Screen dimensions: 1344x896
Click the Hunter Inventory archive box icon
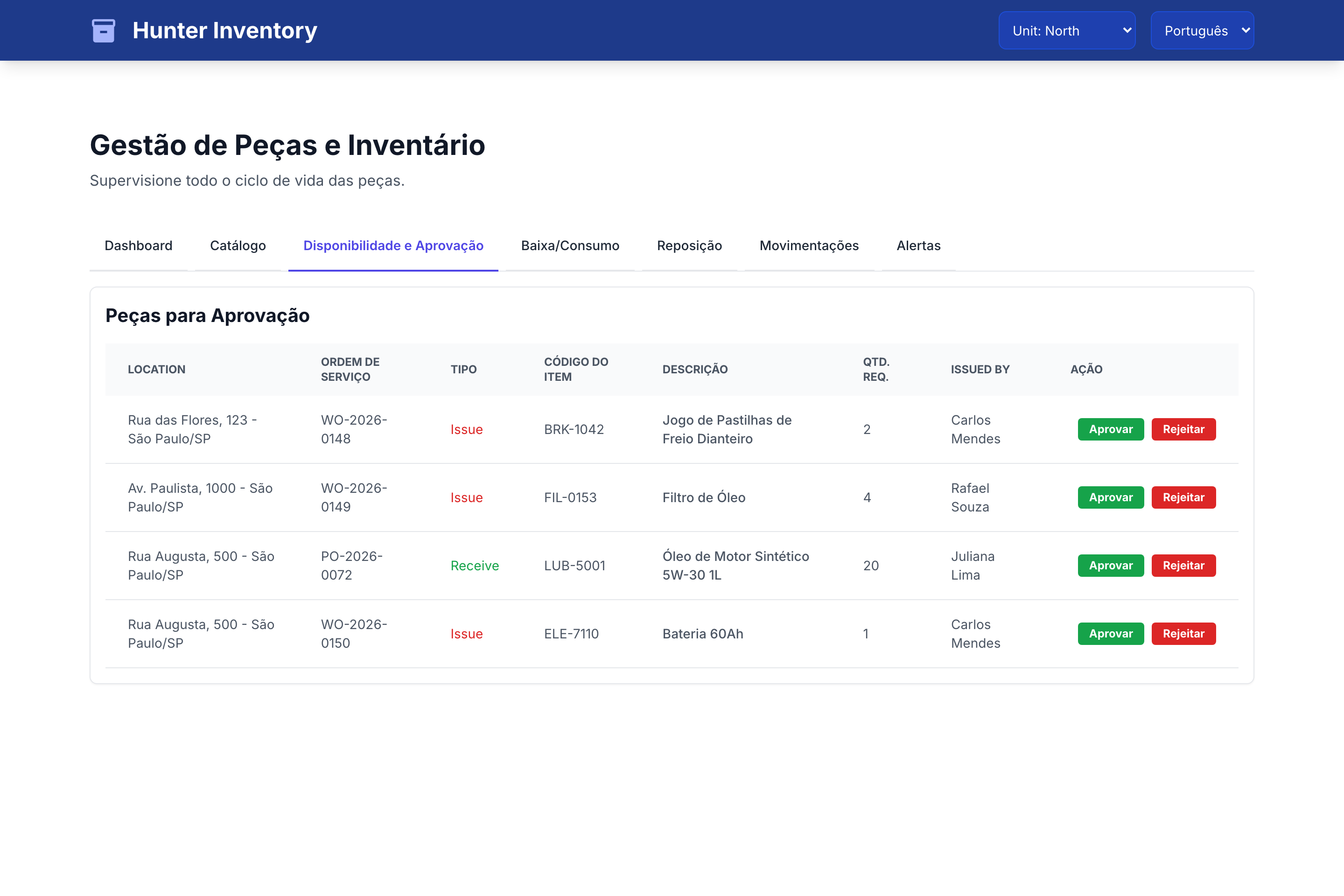click(104, 30)
